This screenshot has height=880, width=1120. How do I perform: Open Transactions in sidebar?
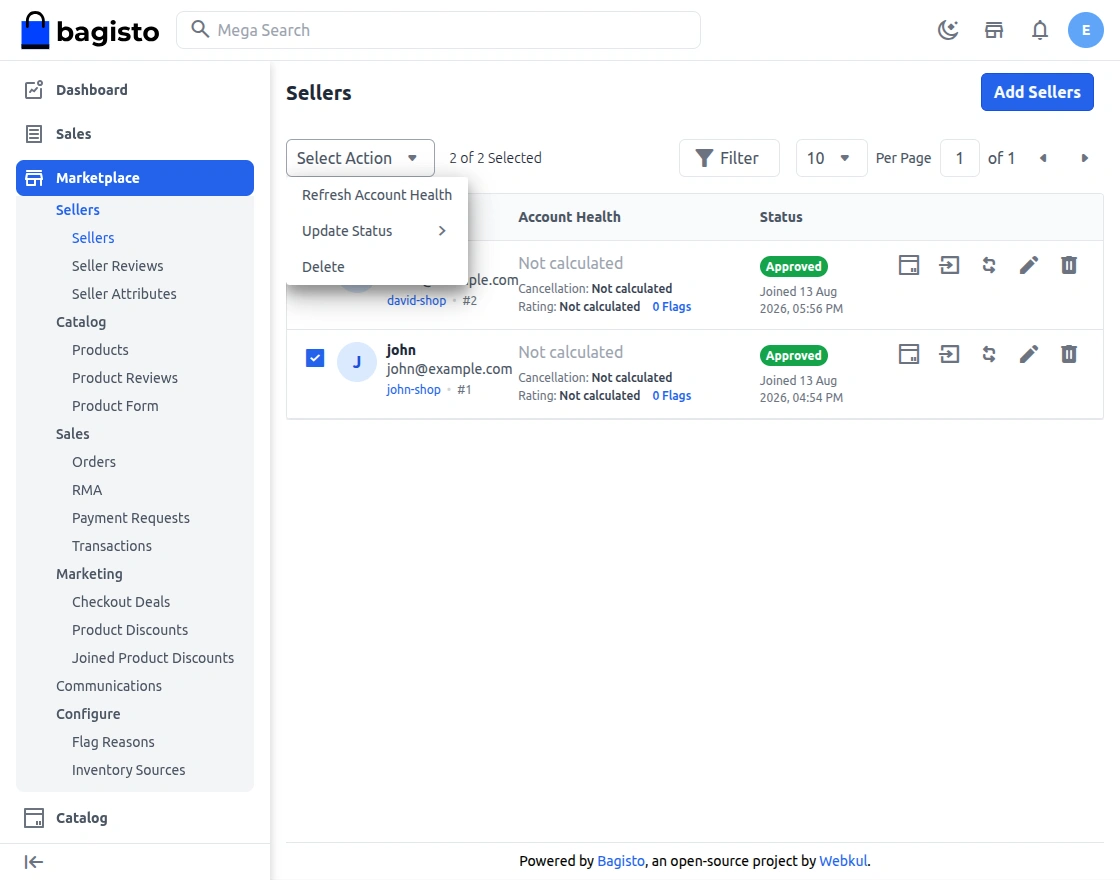click(x=111, y=546)
